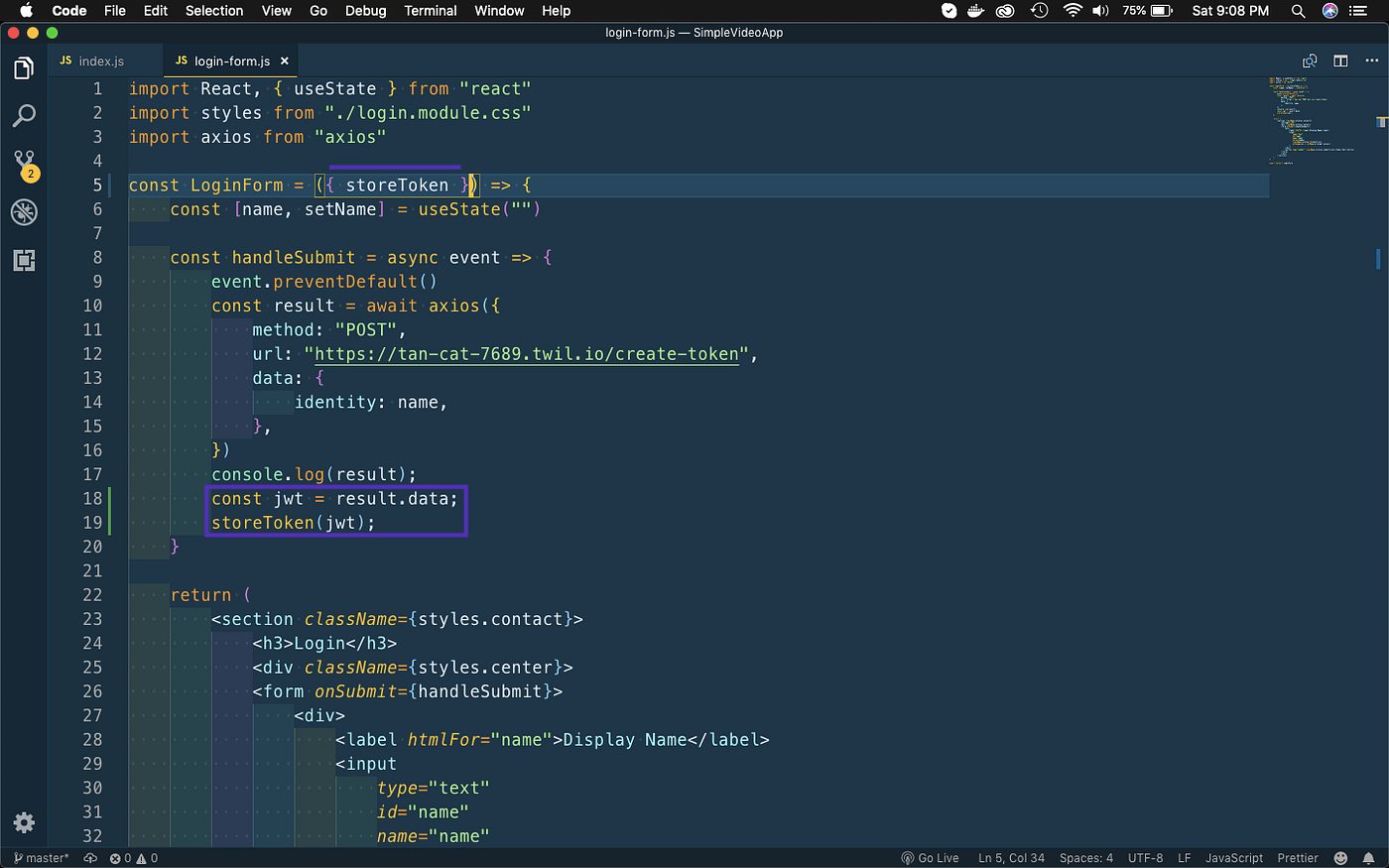This screenshot has height=868, width=1389.
Task: Open the errors and warnings indicator
Action: click(134, 858)
